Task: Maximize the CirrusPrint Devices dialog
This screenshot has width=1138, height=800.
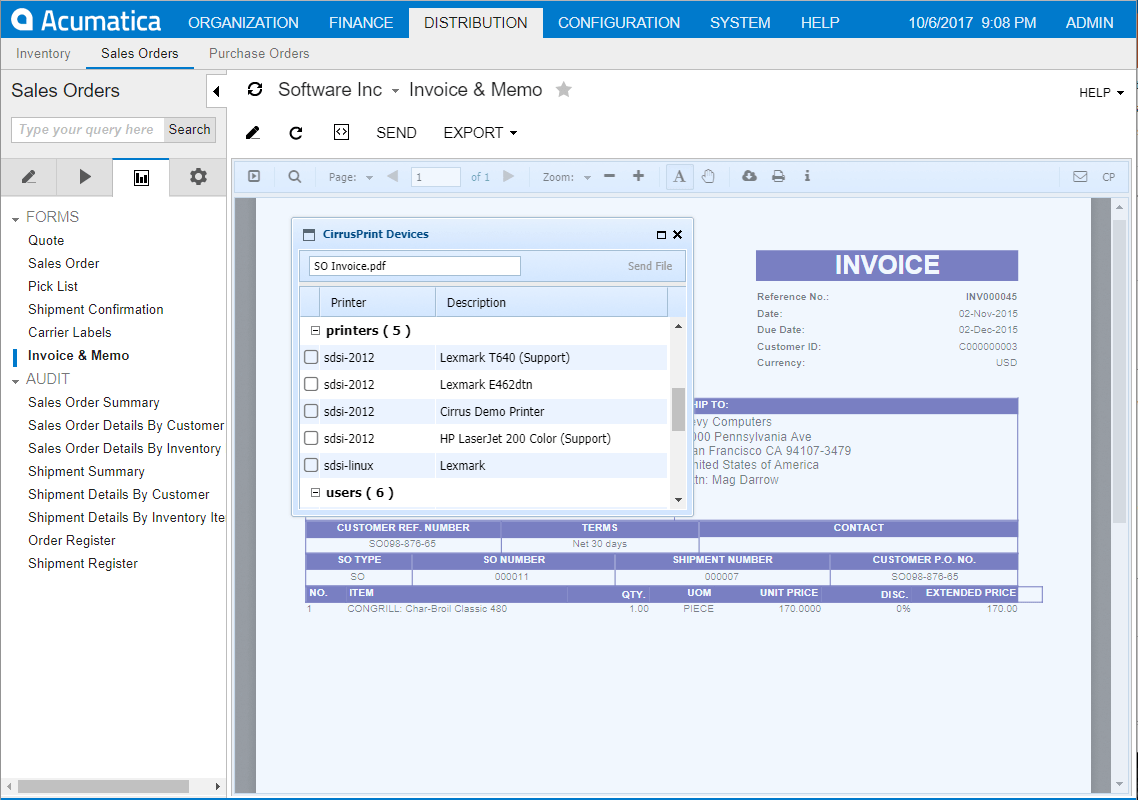Action: pyautogui.click(x=661, y=234)
